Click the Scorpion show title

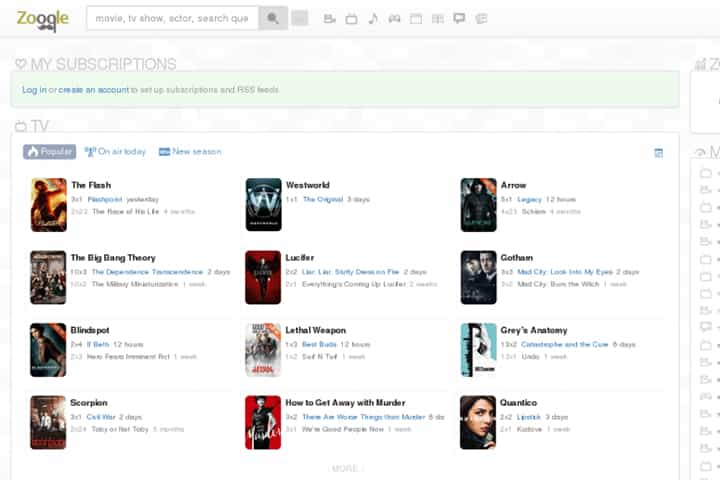89,403
